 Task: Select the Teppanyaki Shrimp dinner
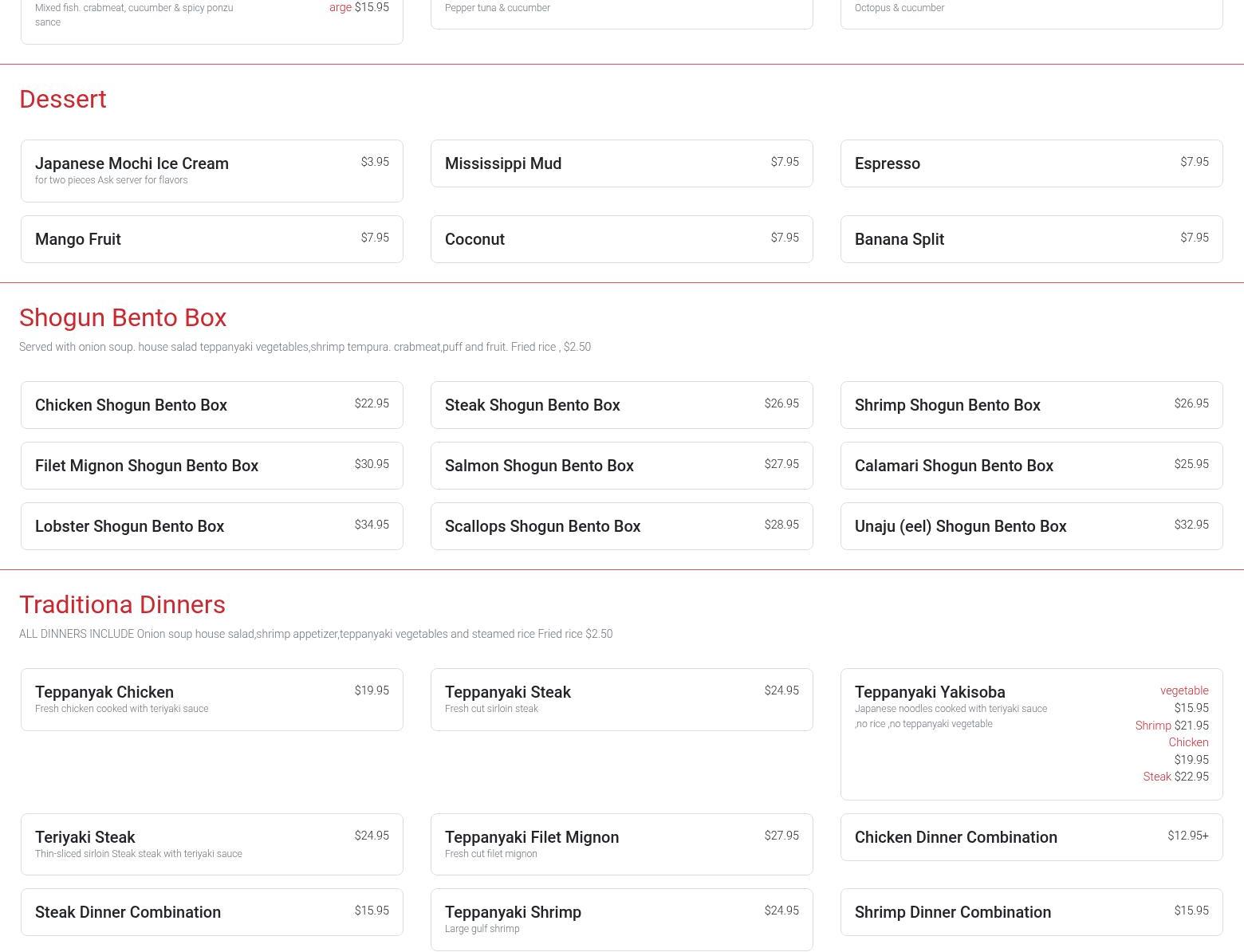[621, 919]
